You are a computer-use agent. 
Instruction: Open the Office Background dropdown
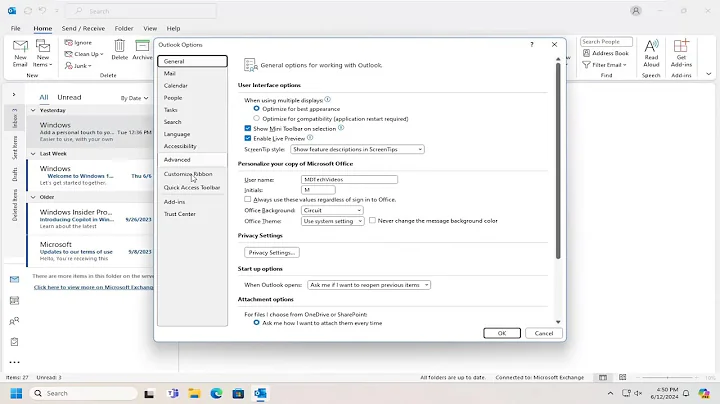[332, 210]
